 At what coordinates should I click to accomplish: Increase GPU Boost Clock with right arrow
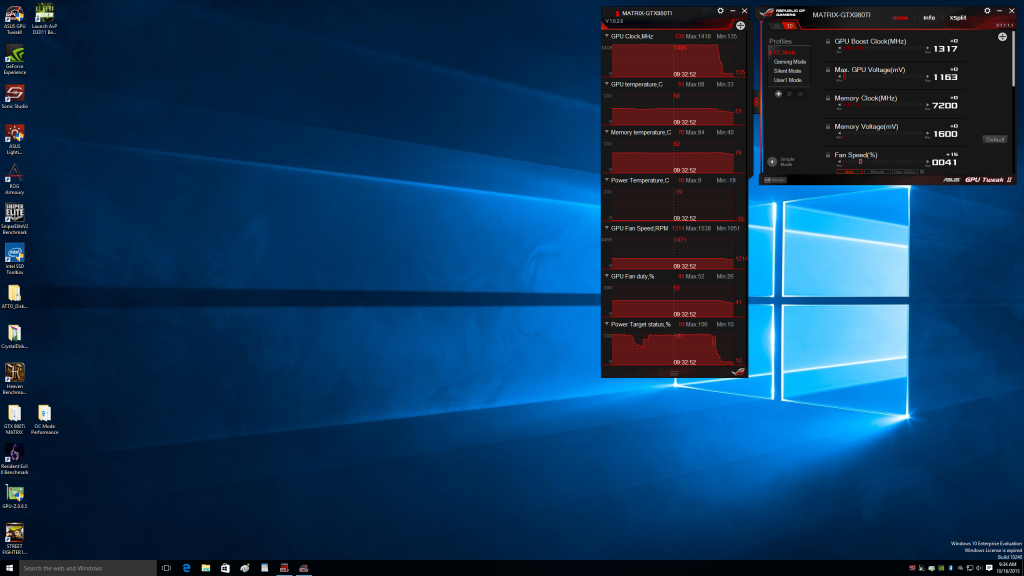(x=927, y=48)
